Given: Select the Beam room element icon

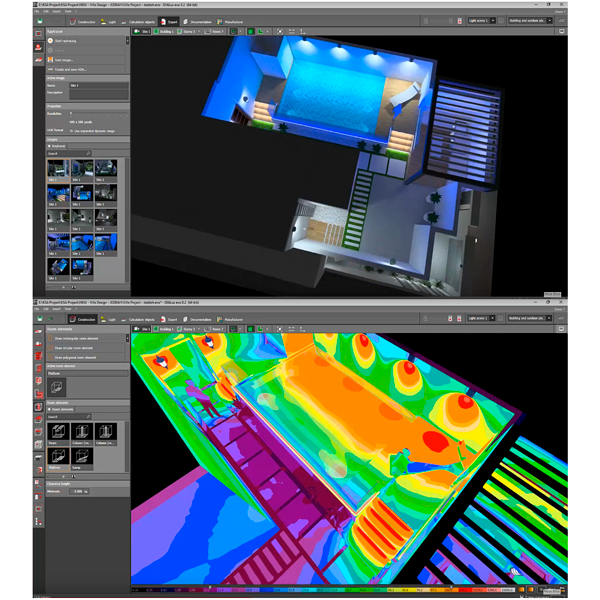Looking at the screenshot, I should click(58, 431).
